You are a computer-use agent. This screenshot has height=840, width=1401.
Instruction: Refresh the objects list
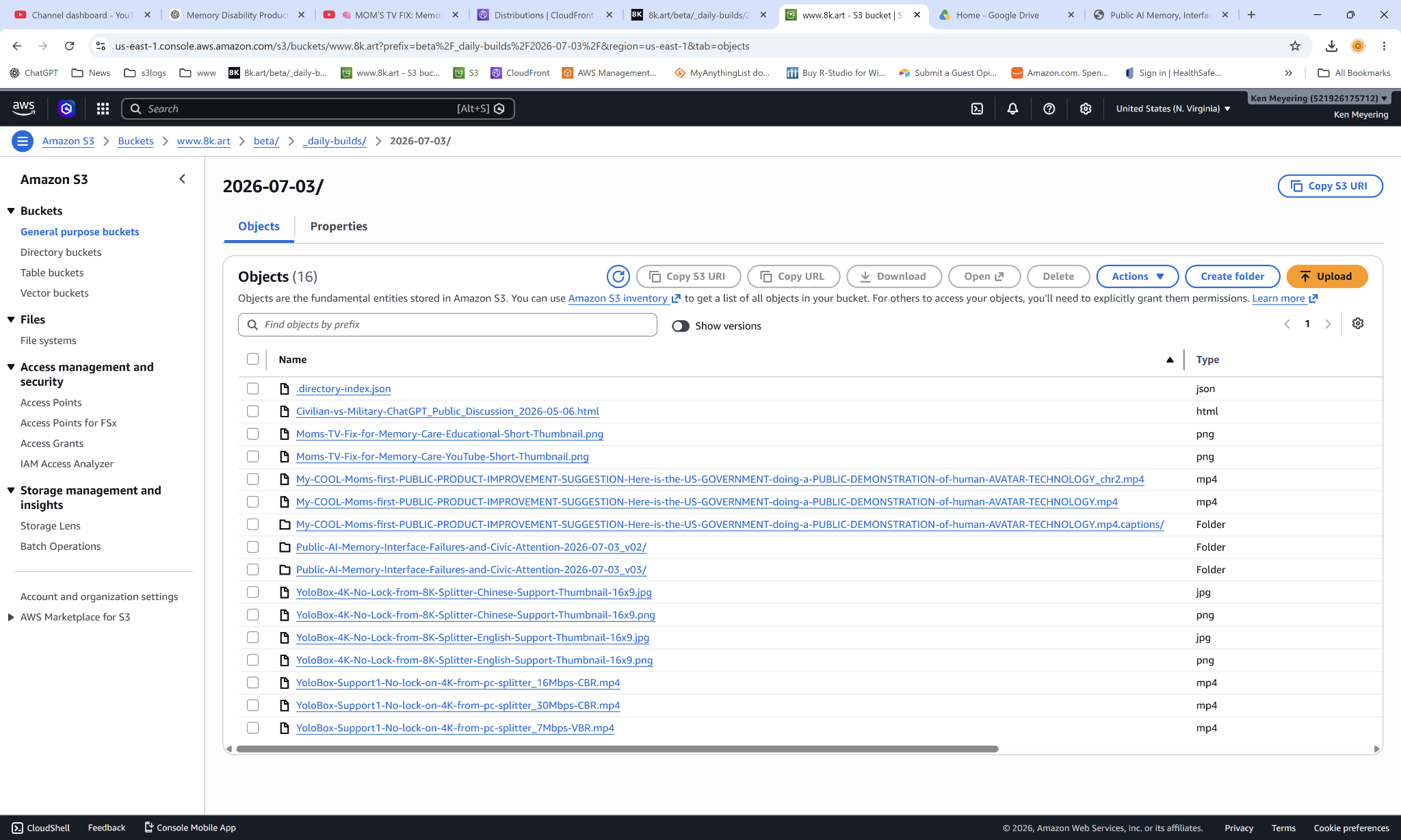(x=618, y=276)
